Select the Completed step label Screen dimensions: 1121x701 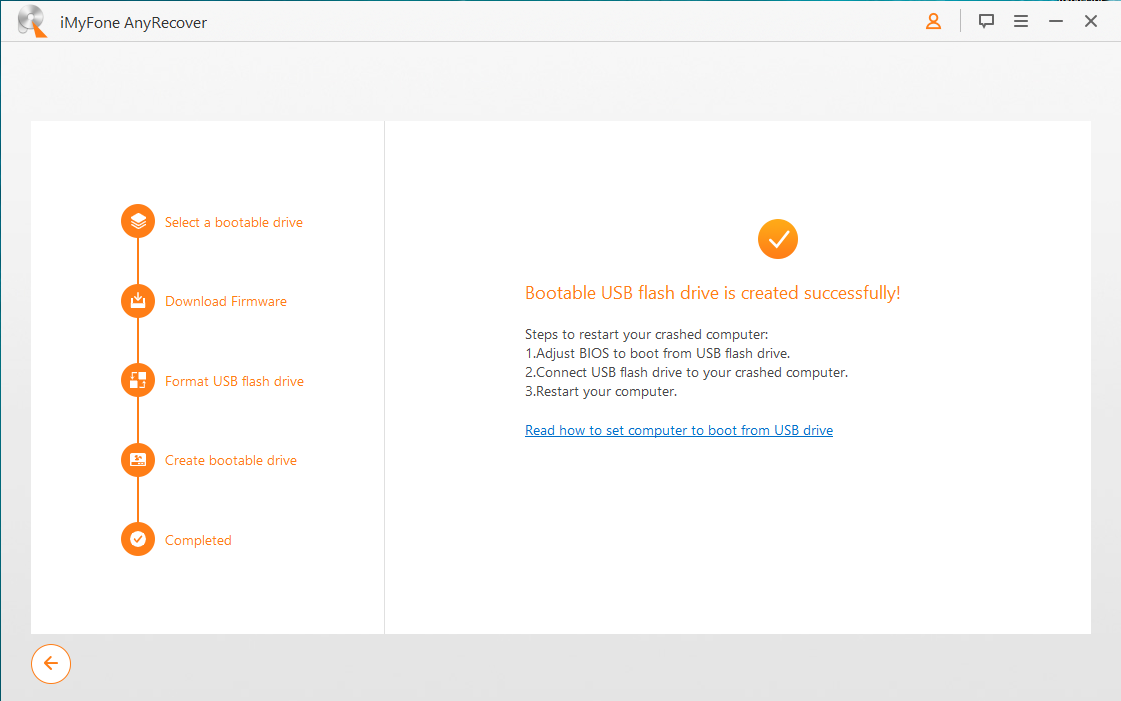coord(198,539)
